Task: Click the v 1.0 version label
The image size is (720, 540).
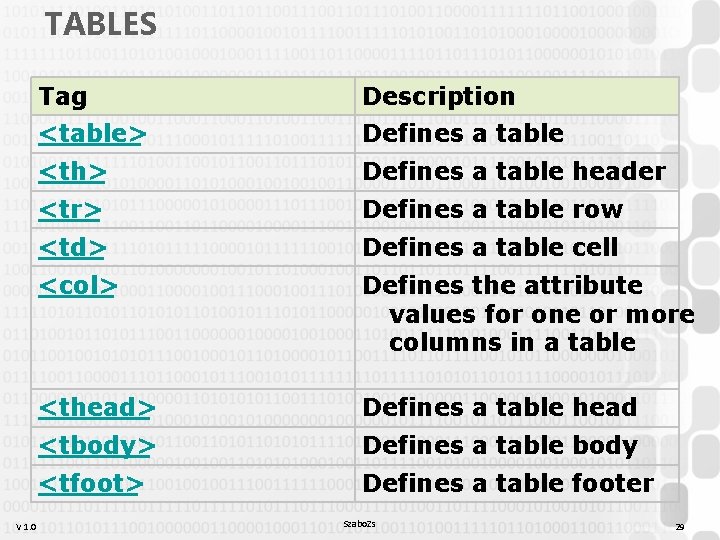Action: pyautogui.click(x=26, y=527)
